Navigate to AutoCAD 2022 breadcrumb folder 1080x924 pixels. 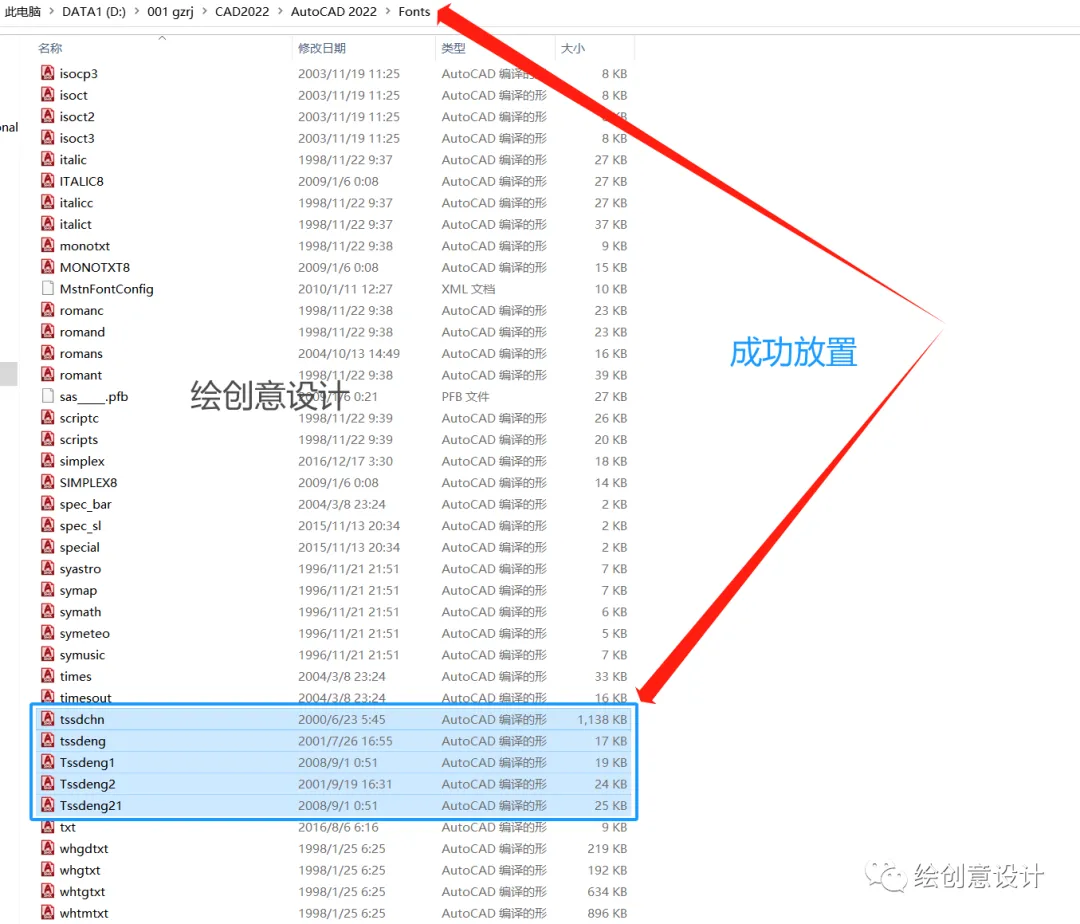pos(333,12)
